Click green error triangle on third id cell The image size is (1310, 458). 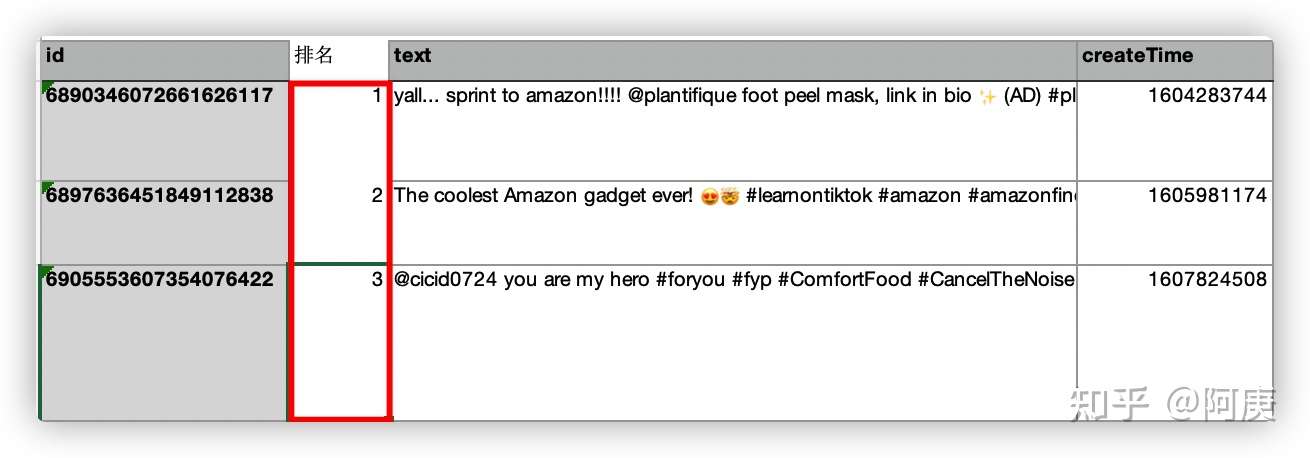(45, 271)
